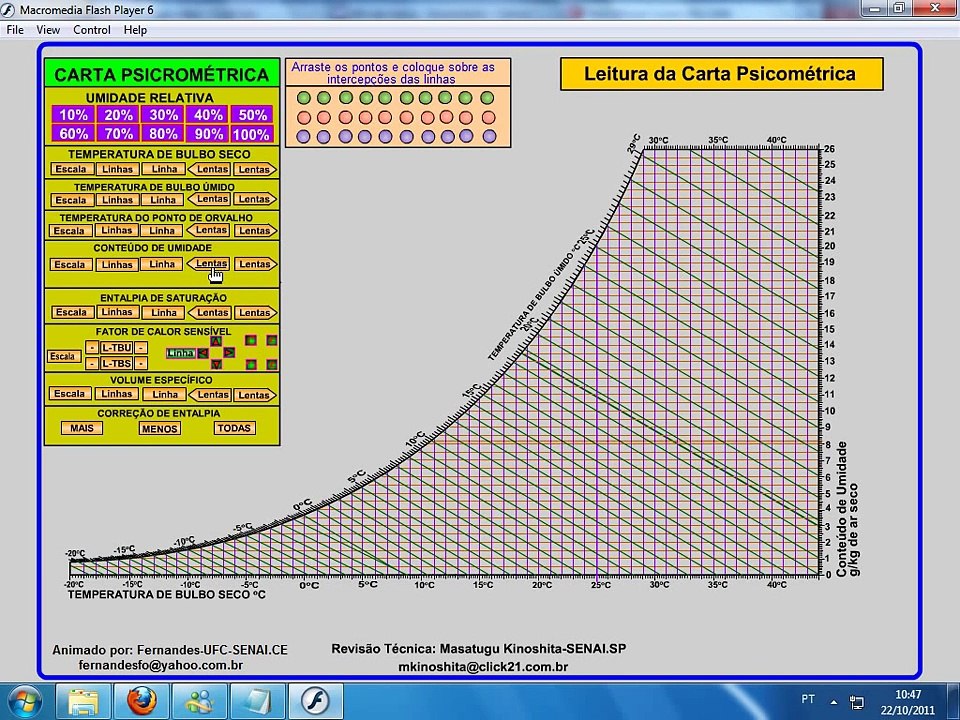Open Windows Explorer from the taskbar

[83, 702]
